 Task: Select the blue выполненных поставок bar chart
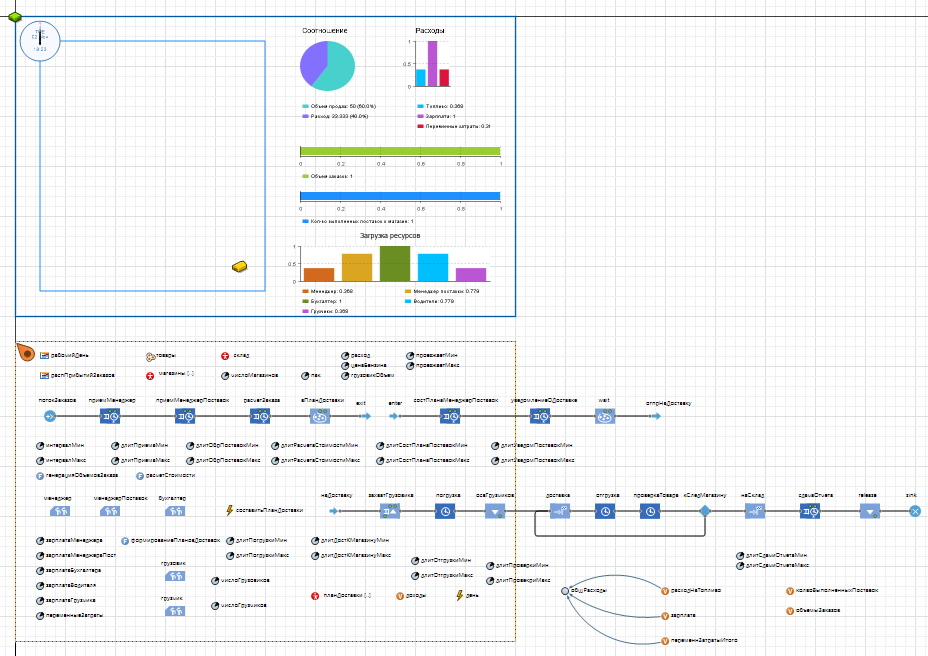401,196
